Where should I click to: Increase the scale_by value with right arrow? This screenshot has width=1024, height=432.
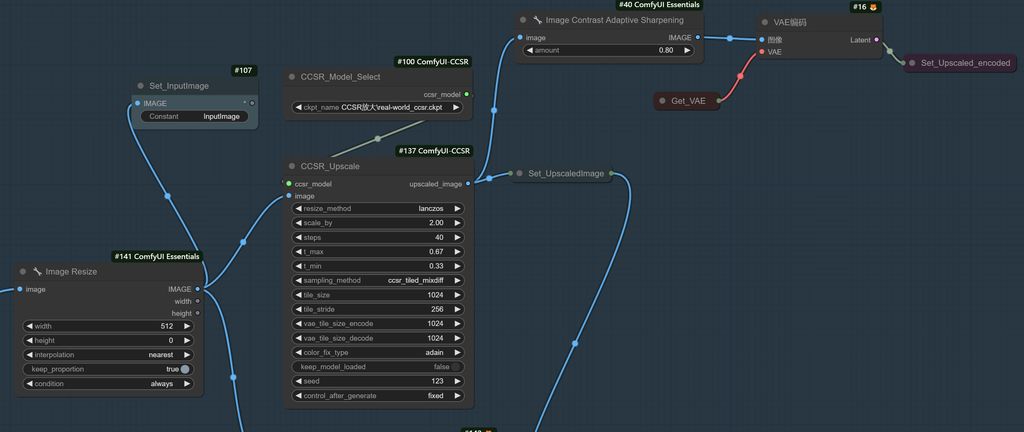point(458,223)
